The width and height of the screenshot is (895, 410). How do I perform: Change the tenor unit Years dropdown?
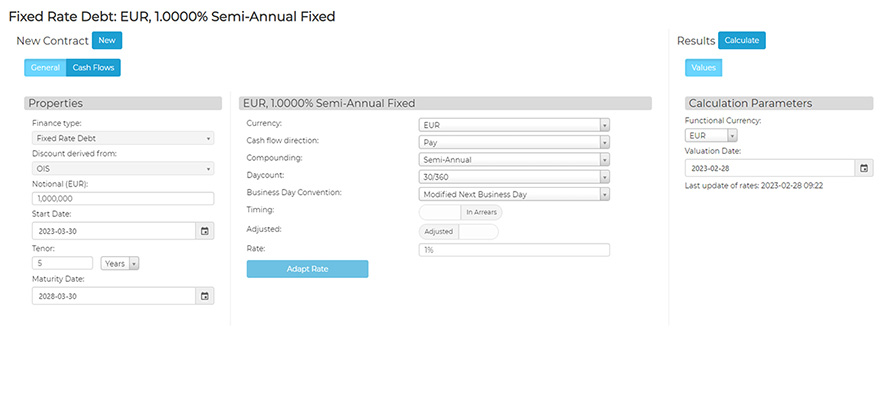pyautogui.click(x=121, y=263)
